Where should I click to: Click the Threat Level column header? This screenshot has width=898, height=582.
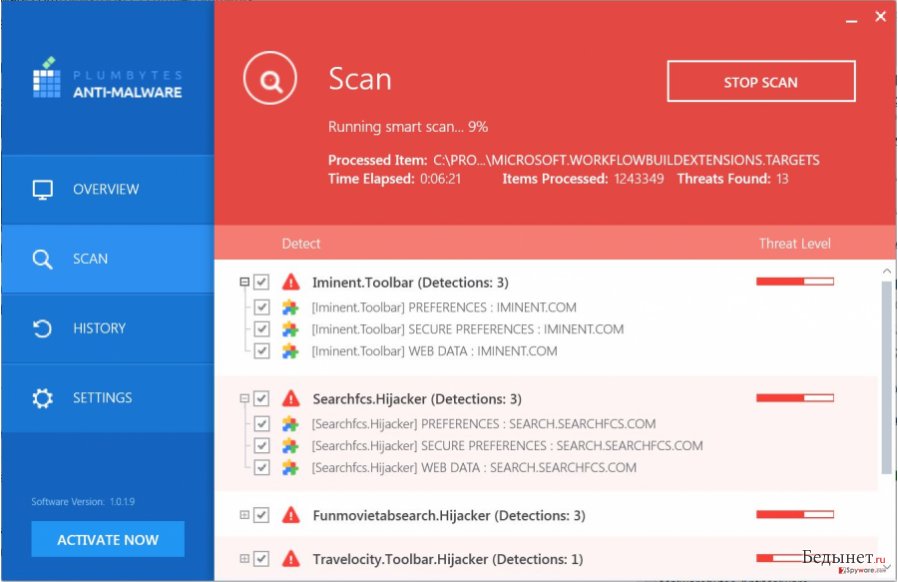pos(794,243)
